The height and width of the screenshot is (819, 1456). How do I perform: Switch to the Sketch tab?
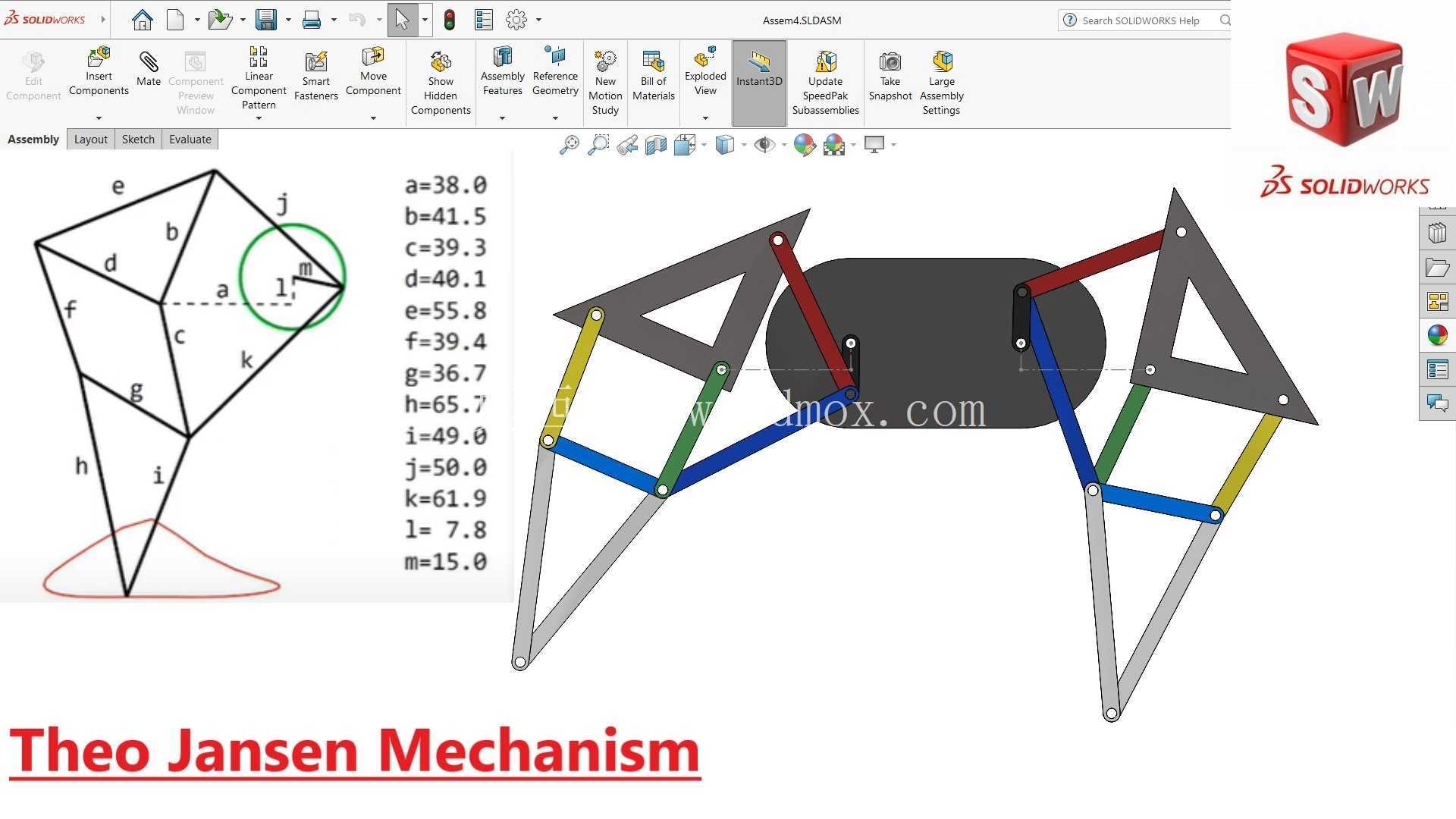click(138, 140)
